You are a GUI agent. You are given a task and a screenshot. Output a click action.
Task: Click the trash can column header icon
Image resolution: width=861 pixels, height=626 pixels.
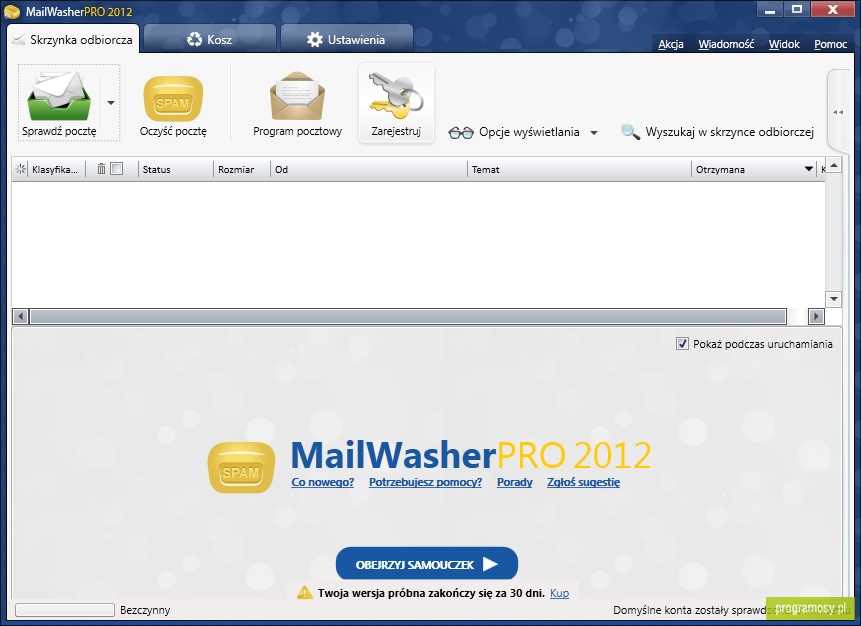pos(101,169)
